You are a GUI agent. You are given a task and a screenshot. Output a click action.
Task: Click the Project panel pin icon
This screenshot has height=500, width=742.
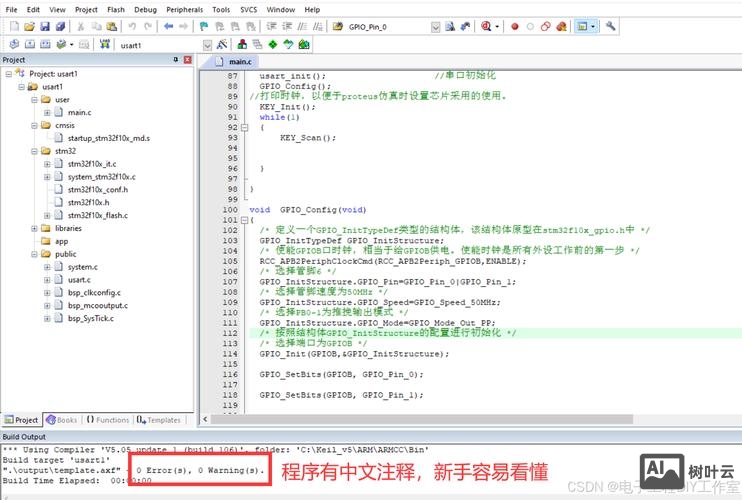point(176,60)
